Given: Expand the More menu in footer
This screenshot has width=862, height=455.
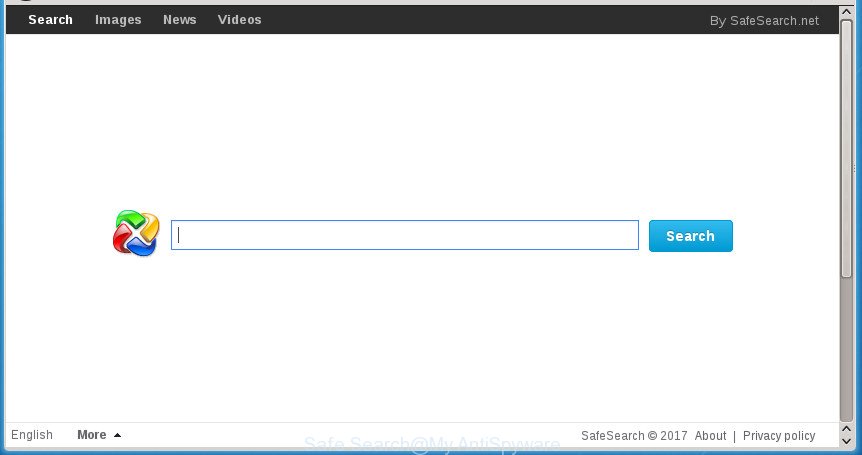Looking at the screenshot, I should tap(99, 435).
